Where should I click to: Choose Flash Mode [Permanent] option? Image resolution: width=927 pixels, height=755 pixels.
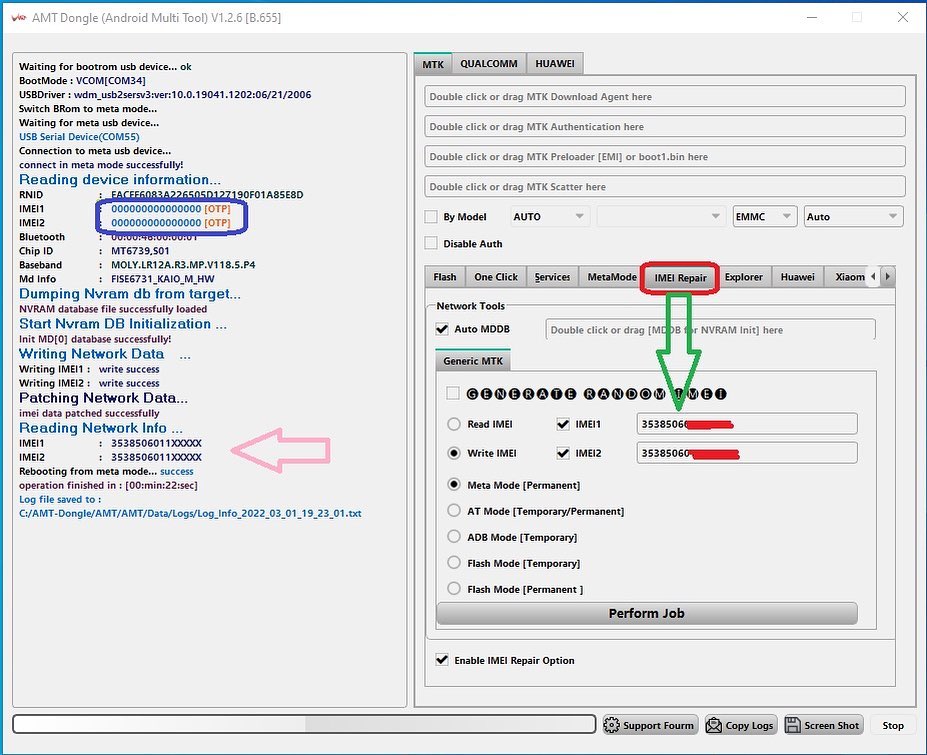pyautogui.click(x=453, y=588)
